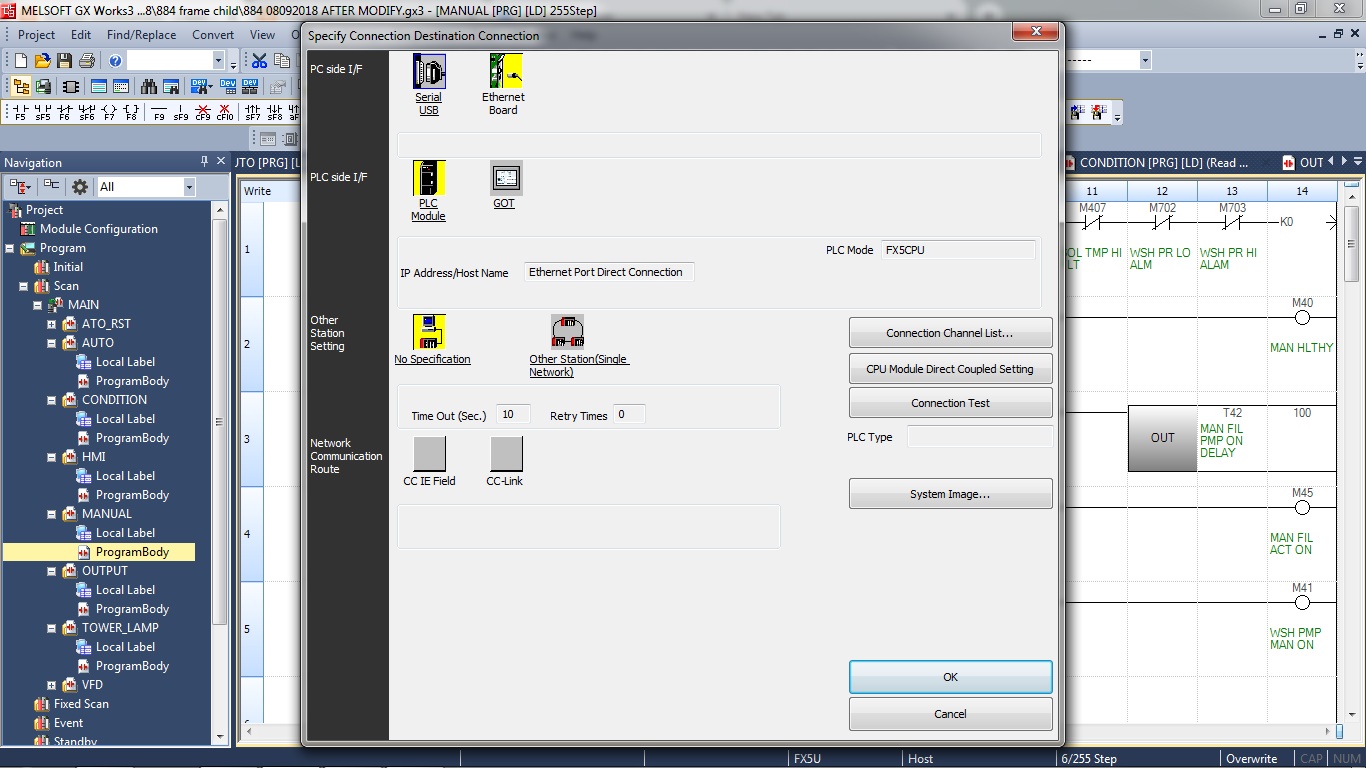
Task: Pick CC IE Field communication route
Action: (x=428, y=455)
